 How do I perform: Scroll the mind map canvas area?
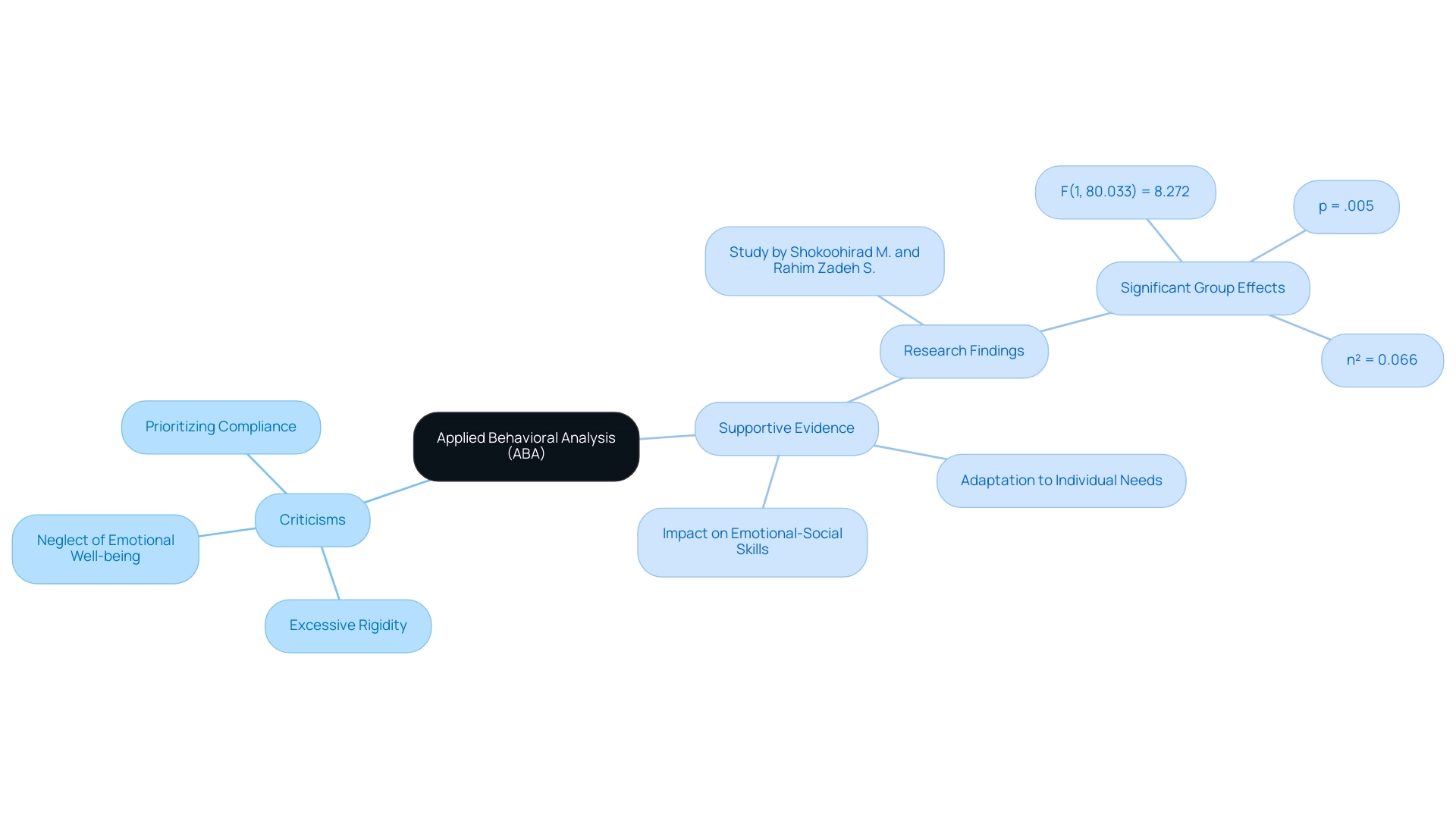728,410
